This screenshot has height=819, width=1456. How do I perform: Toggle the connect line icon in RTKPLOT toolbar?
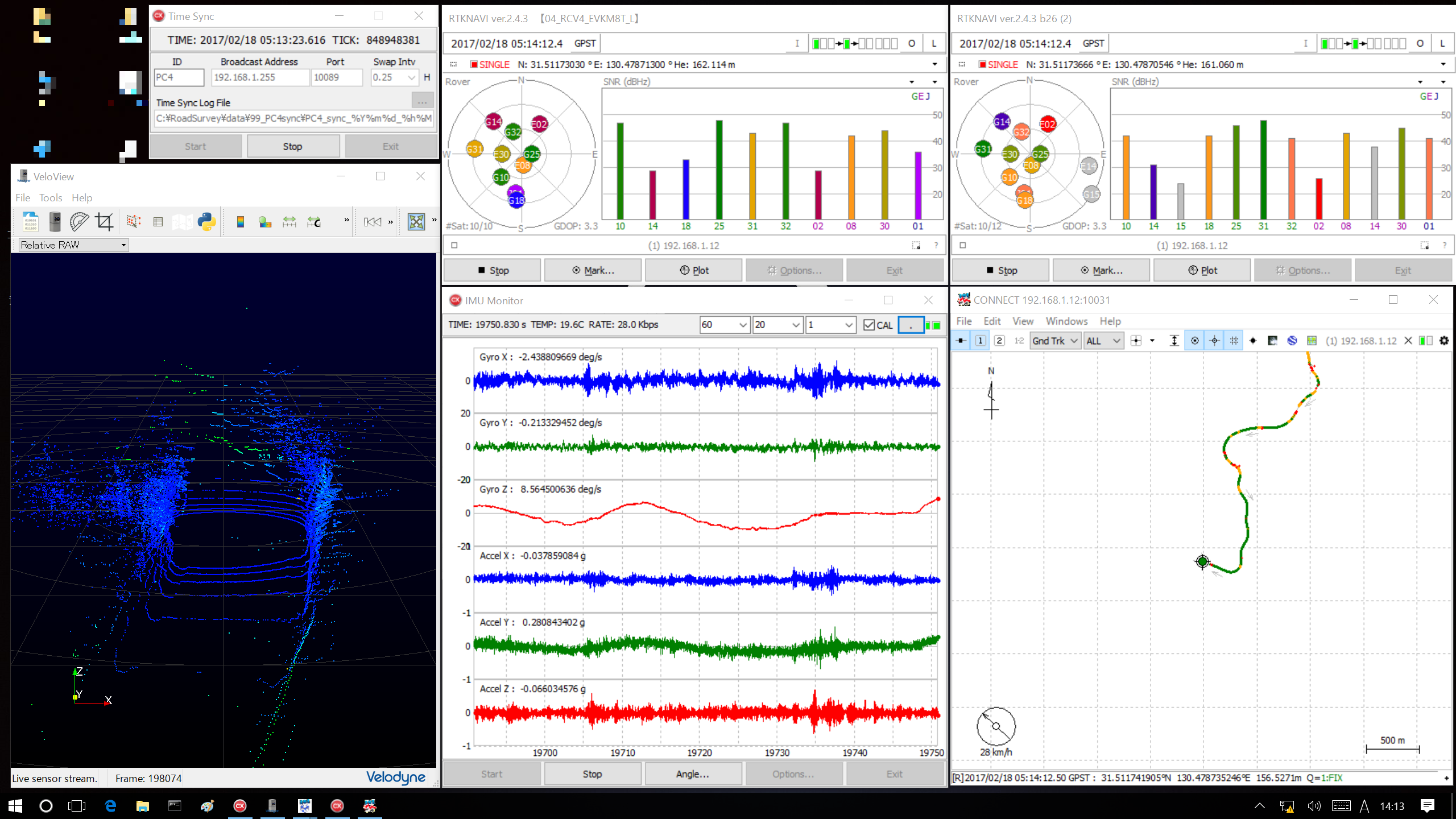pos(961,341)
